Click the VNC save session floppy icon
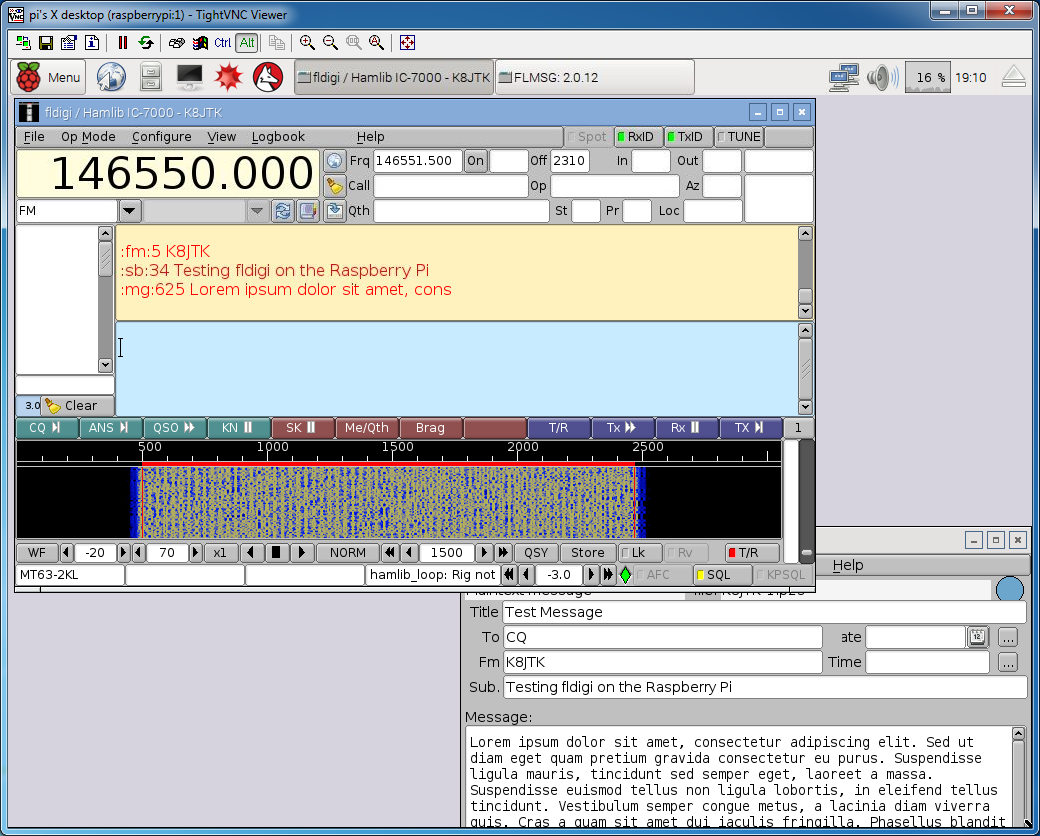 (46, 43)
